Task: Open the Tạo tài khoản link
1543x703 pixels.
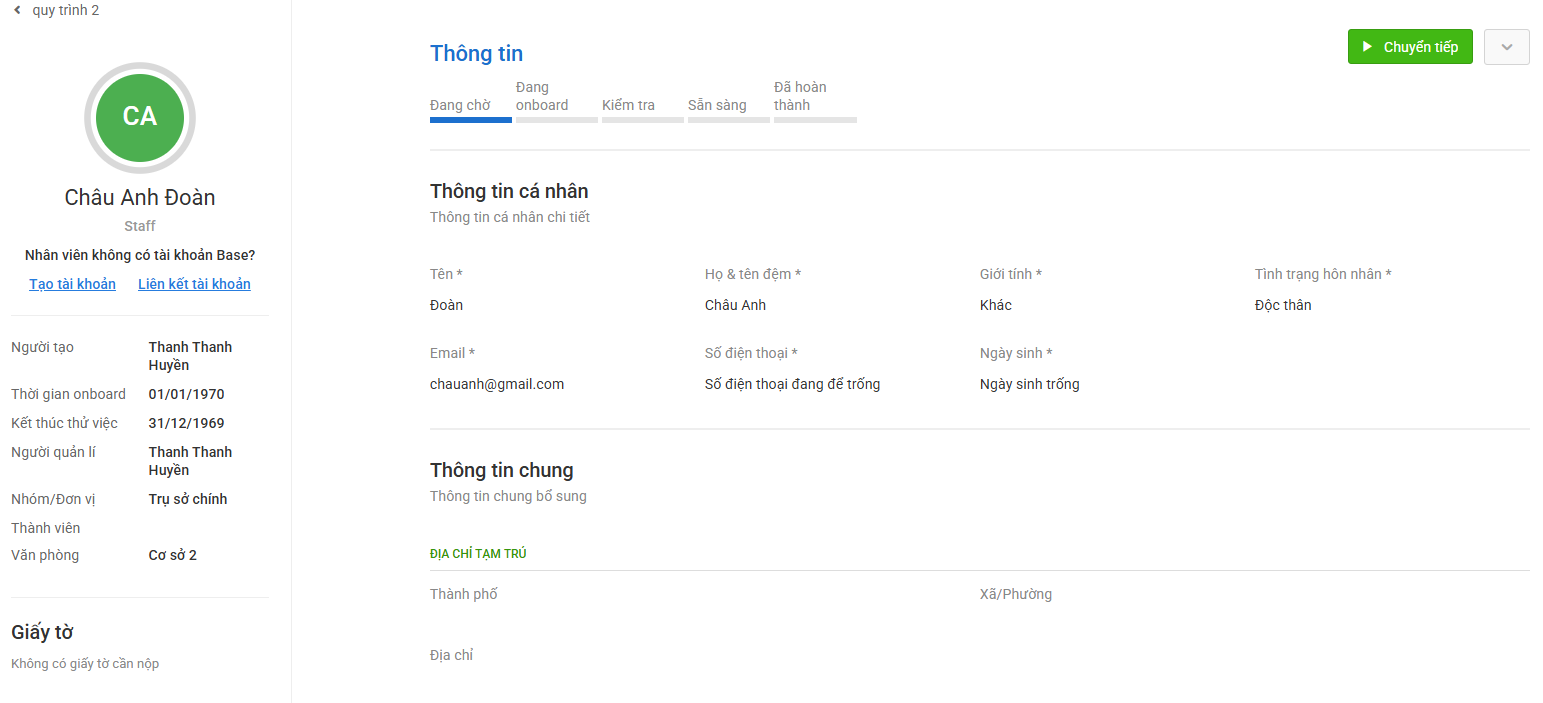Action: click(x=72, y=284)
